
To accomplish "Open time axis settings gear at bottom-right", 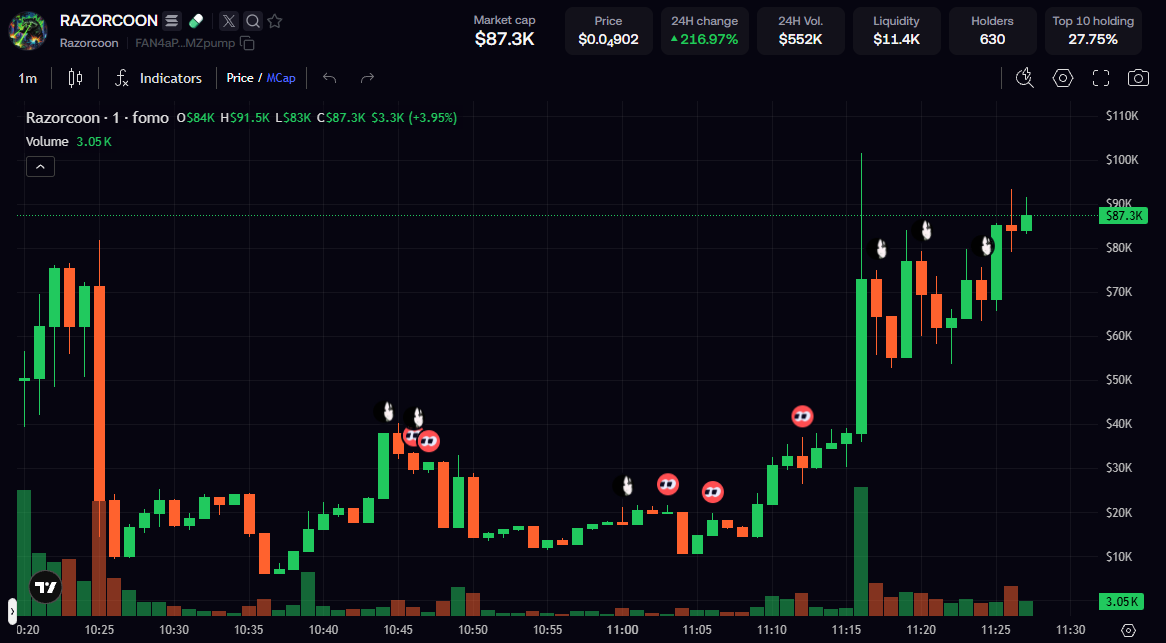I will pyautogui.click(x=1127, y=630).
